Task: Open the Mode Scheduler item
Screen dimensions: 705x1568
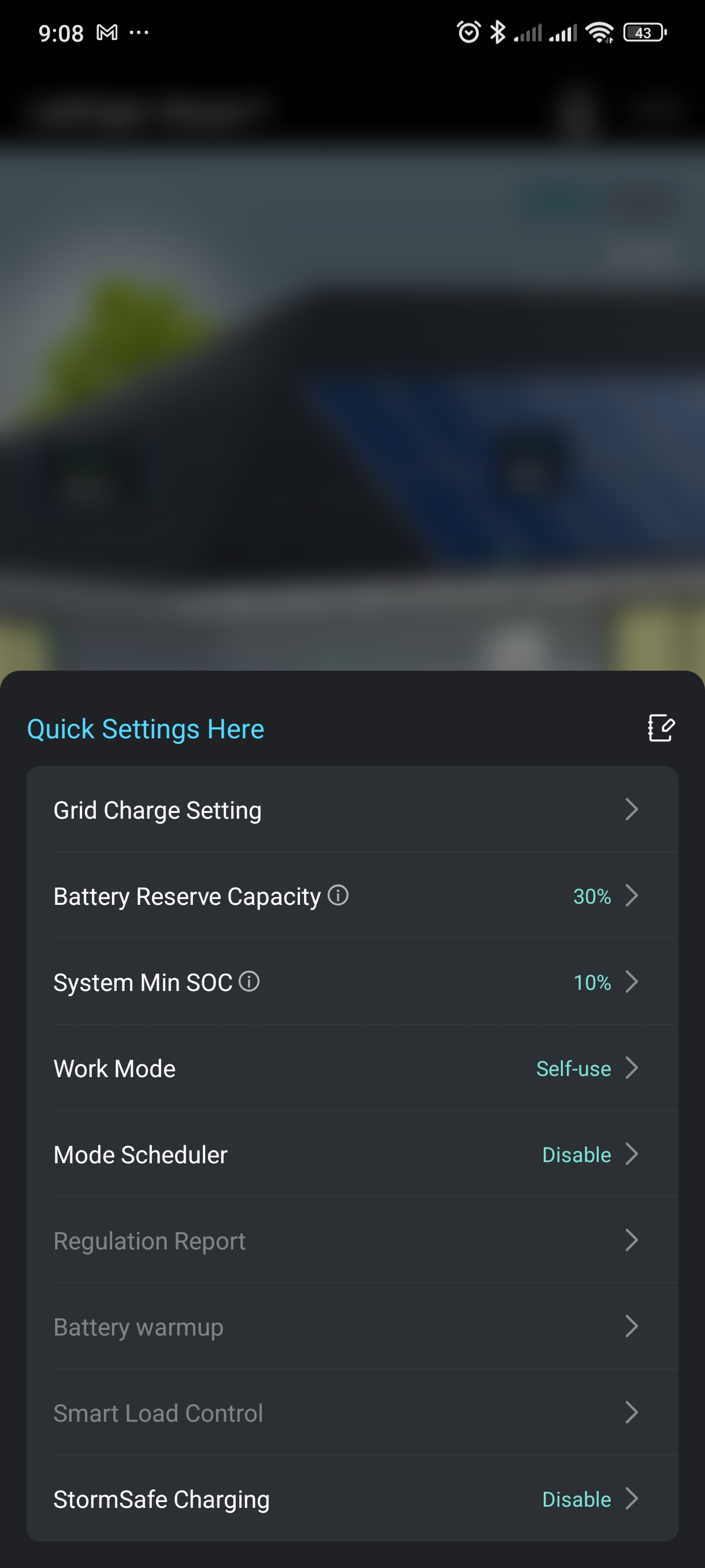Action: point(140,1155)
